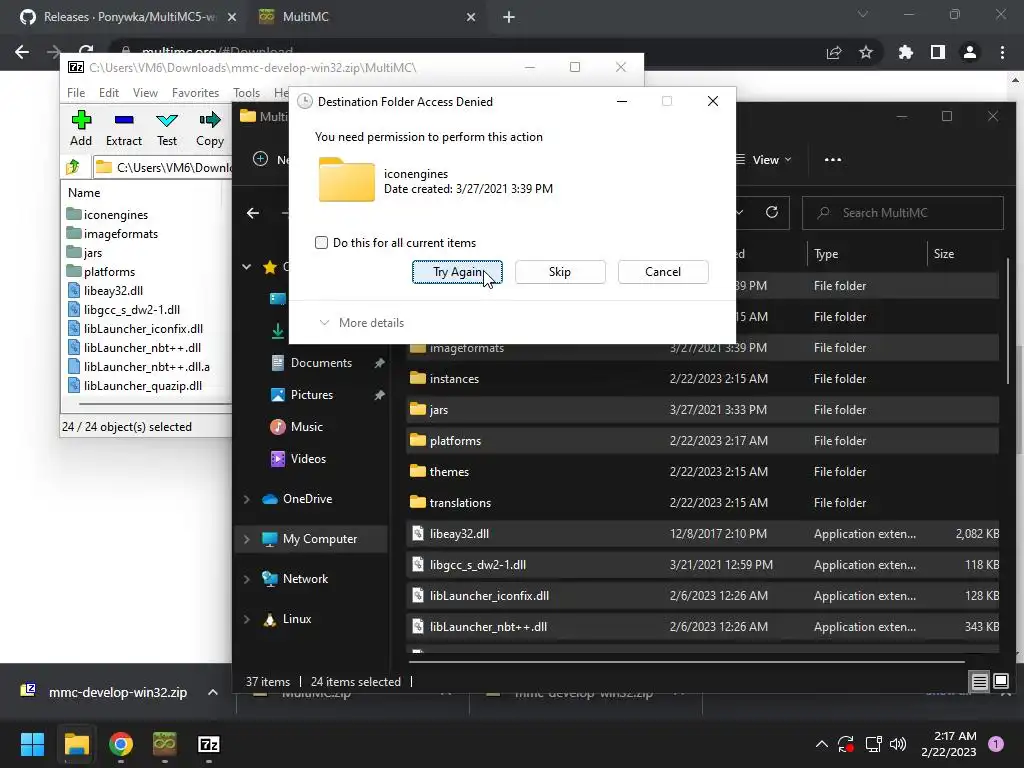The height and width of the screenshot is (768, 1024).
Task: Switch Explorer to details view icon
Action: point(980,682)
